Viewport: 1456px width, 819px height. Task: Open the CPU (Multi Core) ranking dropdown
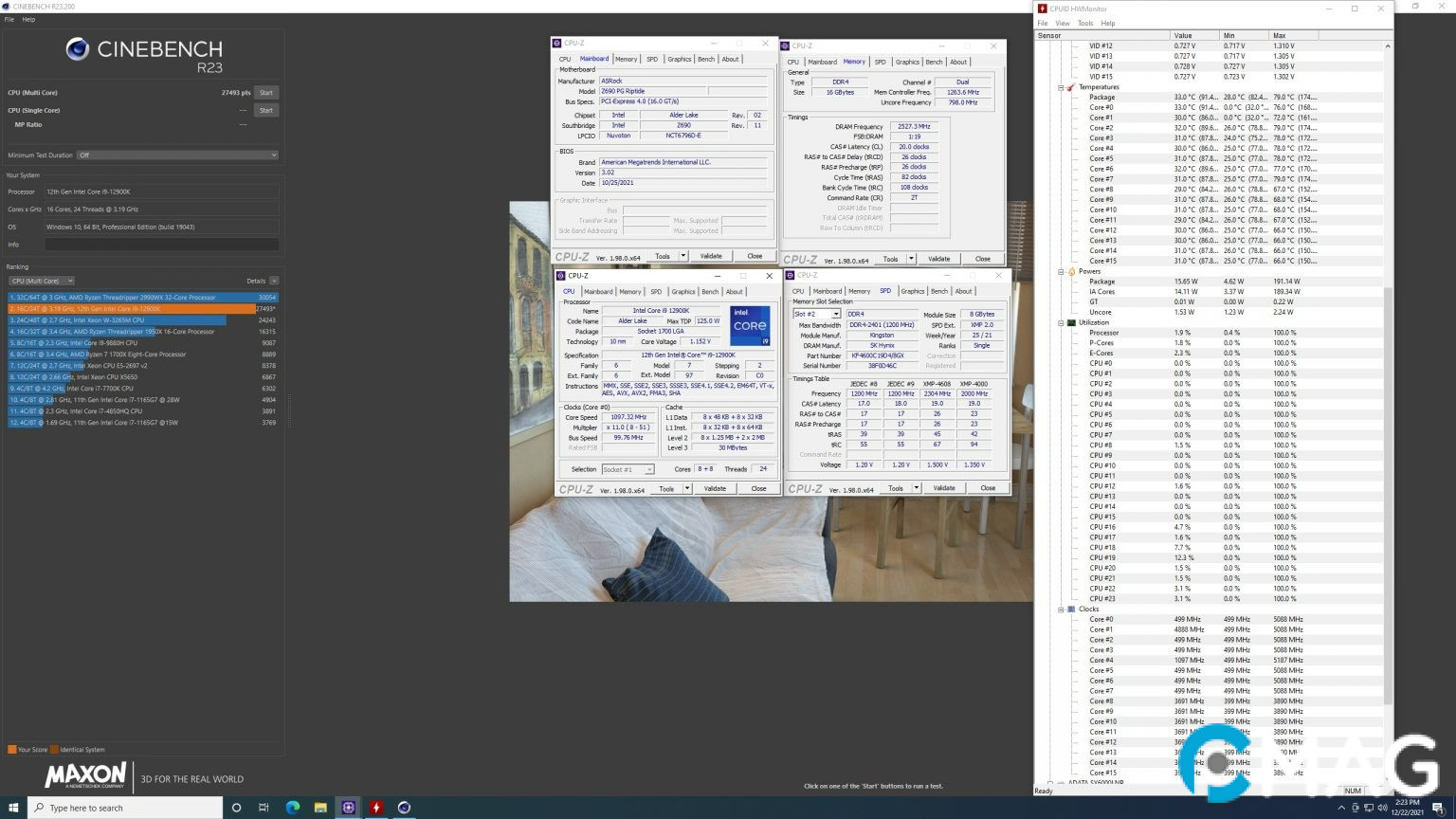pyautogui.click(x=42, y=281)
